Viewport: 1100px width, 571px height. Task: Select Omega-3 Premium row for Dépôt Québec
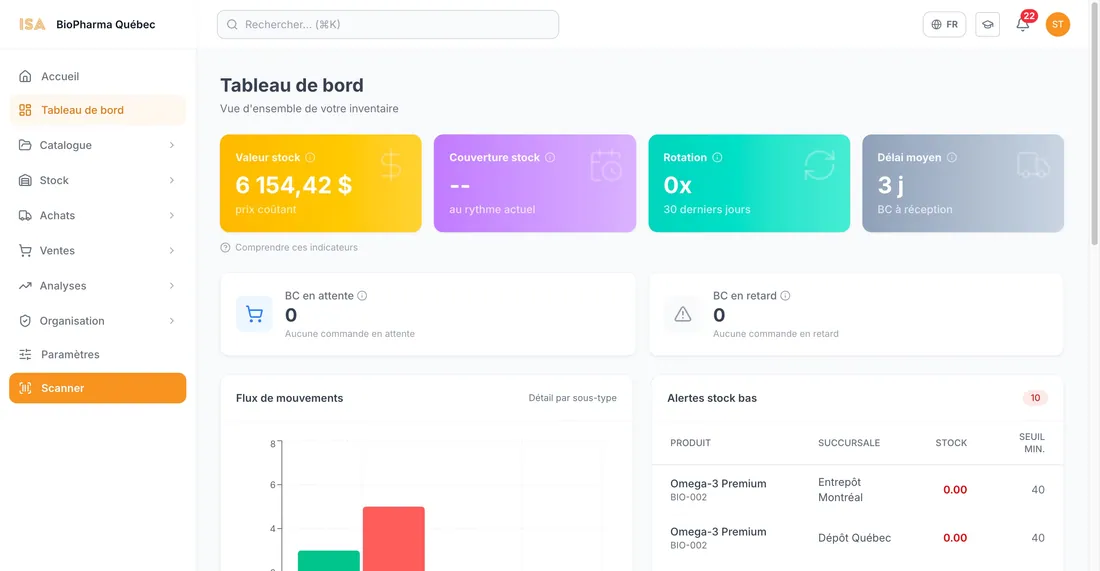(857, 538)
